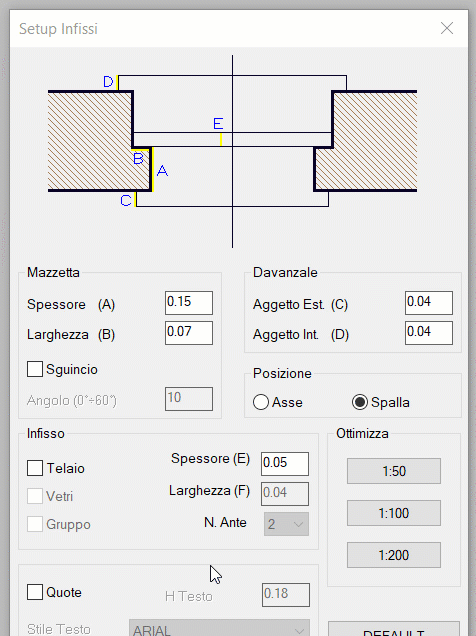Image resolution: width=476 pixels, height=636 pixels.
Task: Edit the Aggetto Est. (C) field
Action: coord(429,303)
